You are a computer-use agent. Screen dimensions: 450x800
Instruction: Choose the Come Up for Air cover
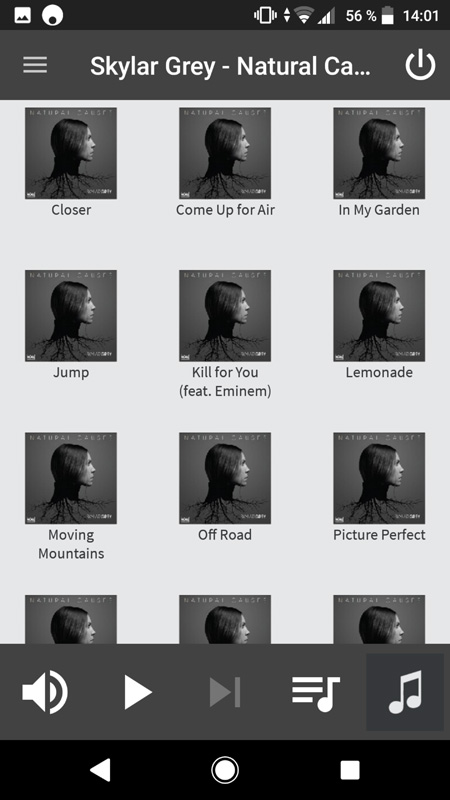pyautogui.click(x=225, y=153)
